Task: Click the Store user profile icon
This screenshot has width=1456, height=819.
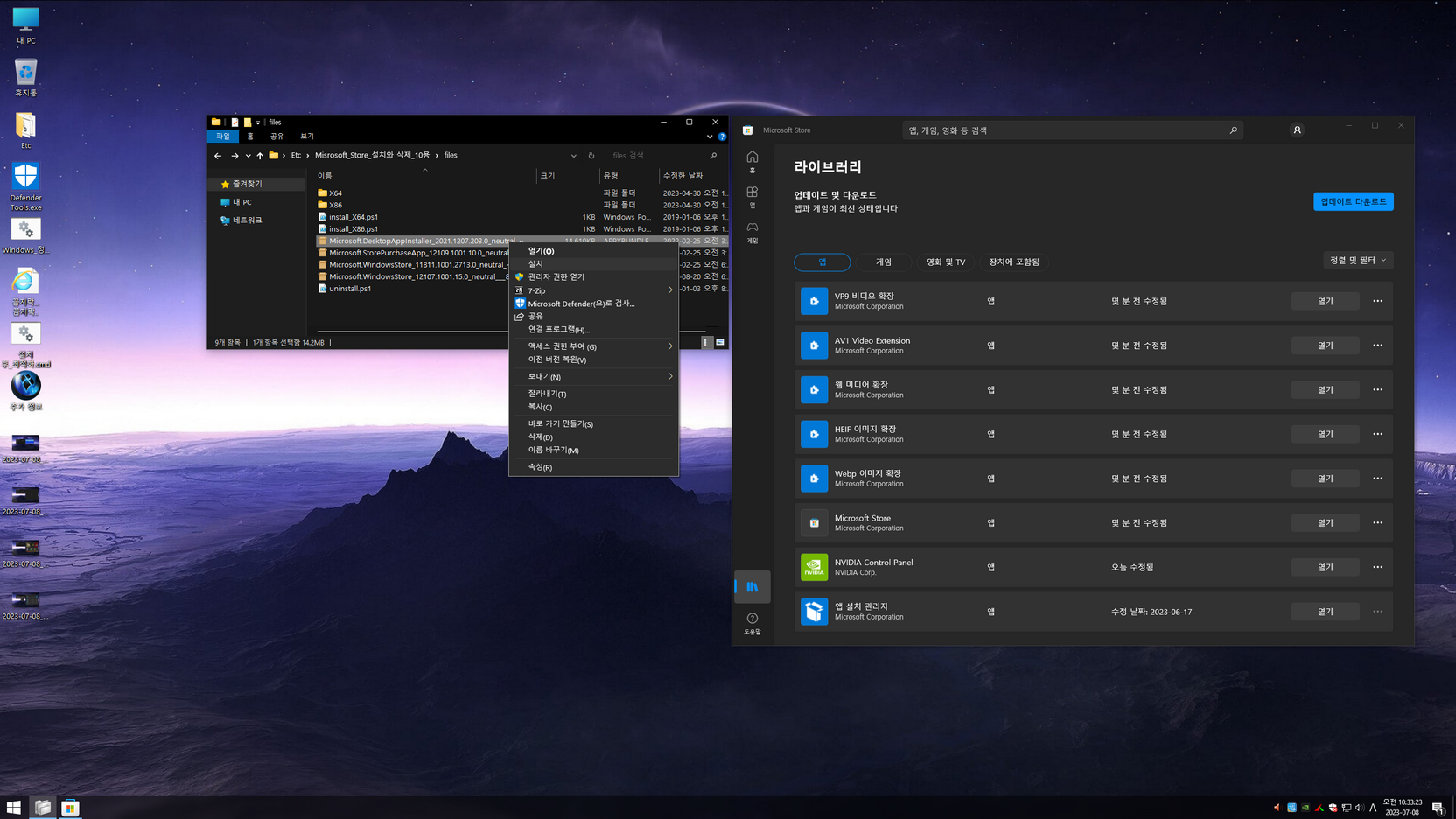Action: pos(1297,130)
